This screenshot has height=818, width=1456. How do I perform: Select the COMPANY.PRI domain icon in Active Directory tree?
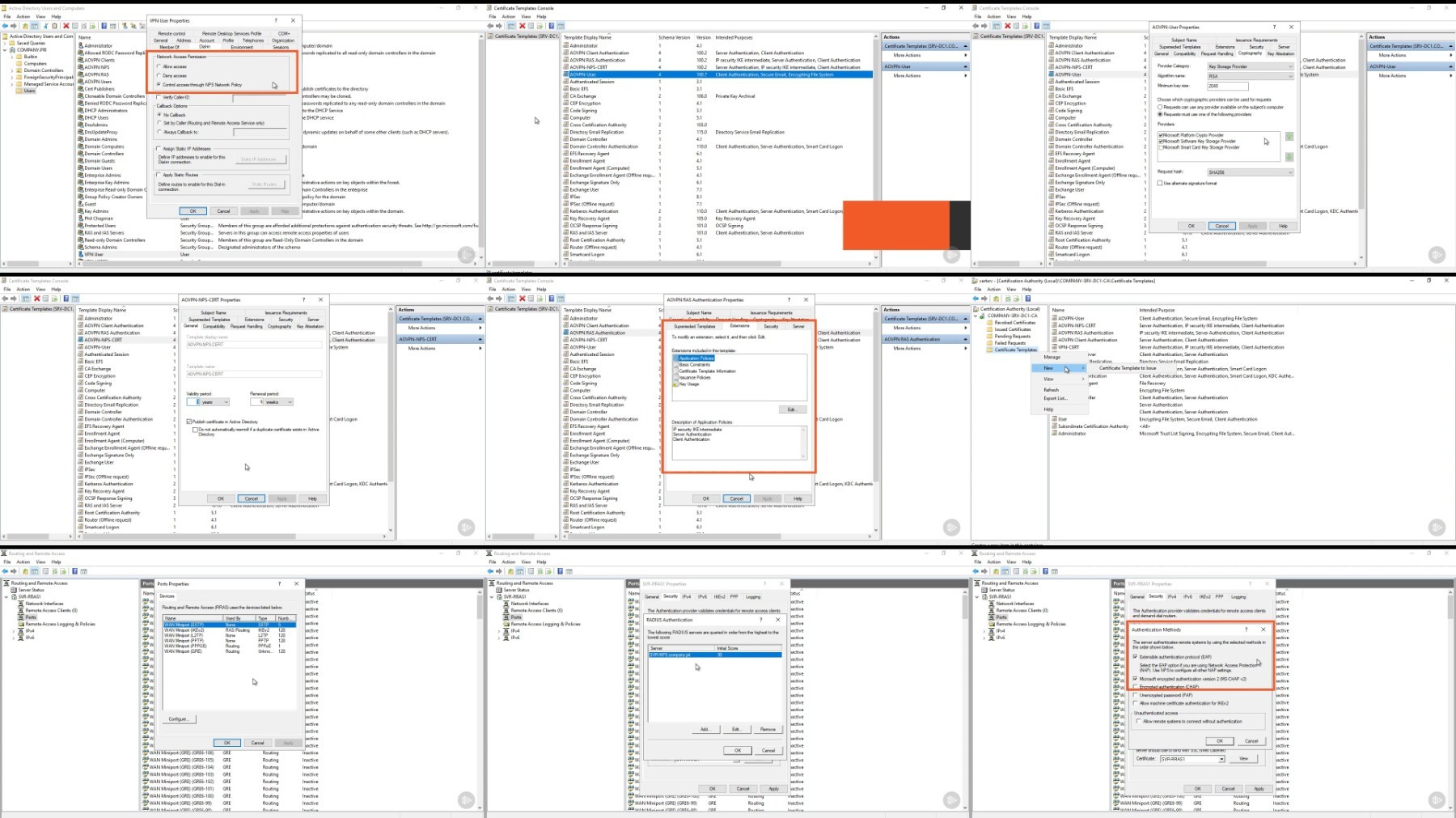pyautogui.click(x=13, y=49)
